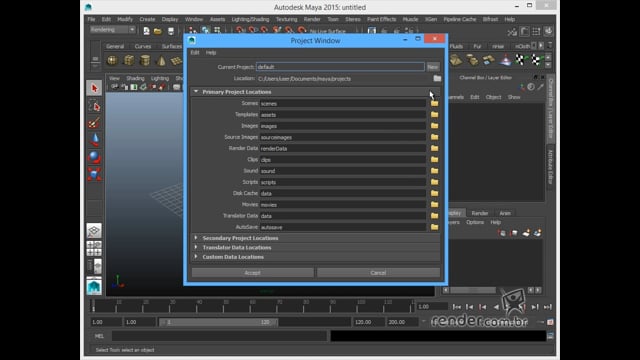640x360 pixels.
Task: Switch to the Render layer tab
Action: pyautogui.click(x=480, y=213)
